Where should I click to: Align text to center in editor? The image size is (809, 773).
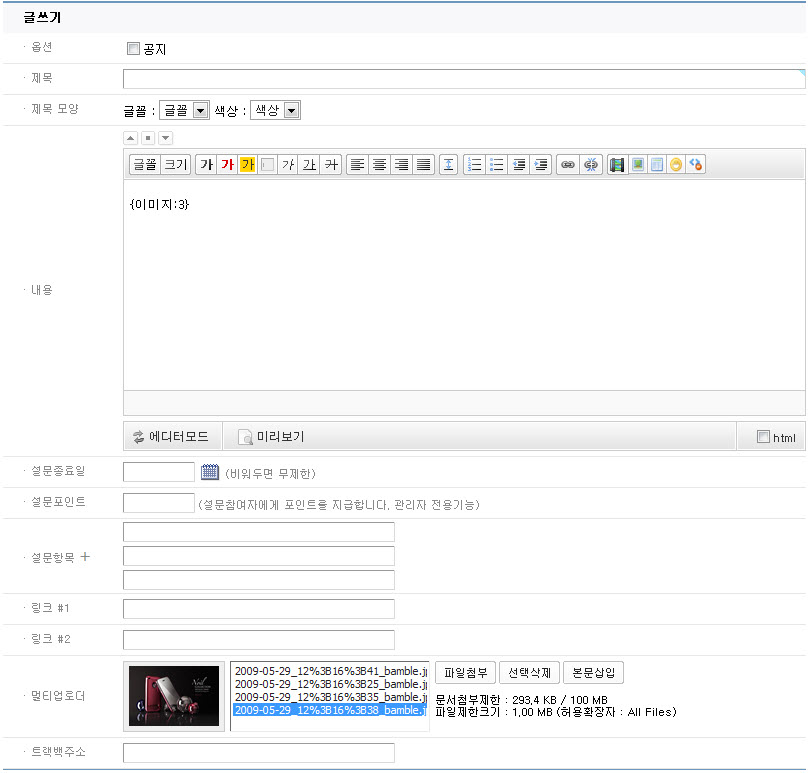(380, 165)
